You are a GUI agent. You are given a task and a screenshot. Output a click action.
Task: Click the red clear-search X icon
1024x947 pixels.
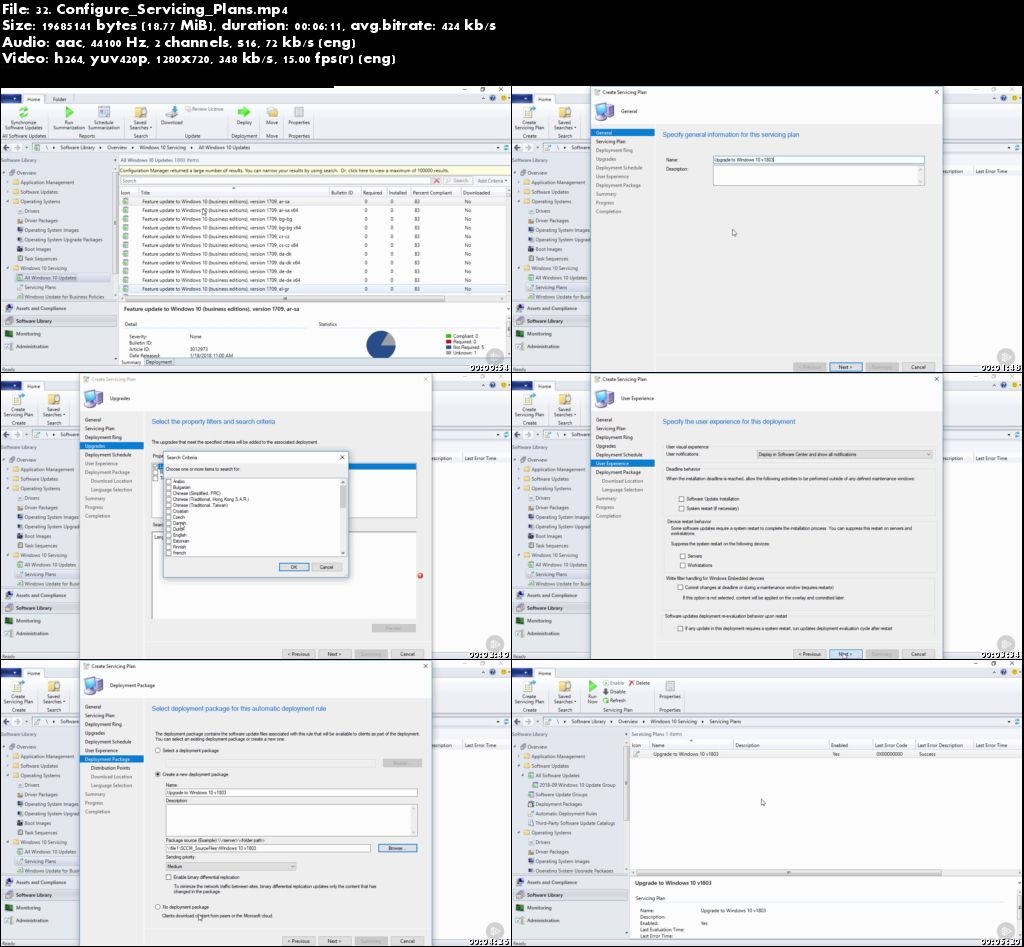(x=437, y=181)
